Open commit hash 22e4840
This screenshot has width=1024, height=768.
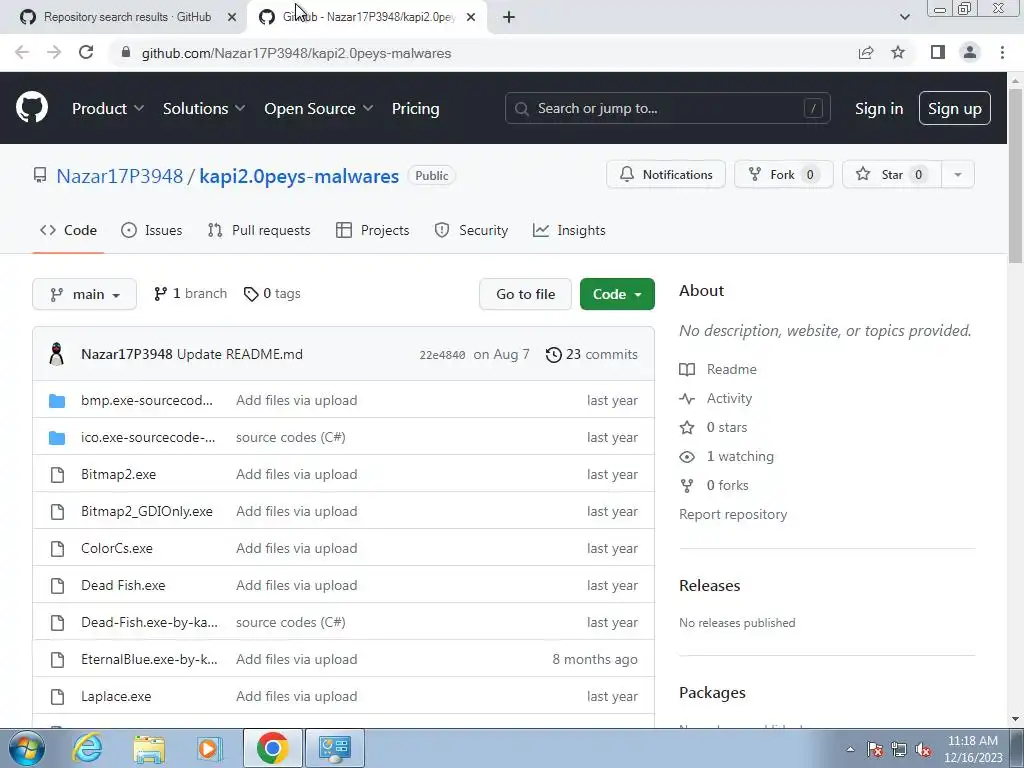point(442,355)
